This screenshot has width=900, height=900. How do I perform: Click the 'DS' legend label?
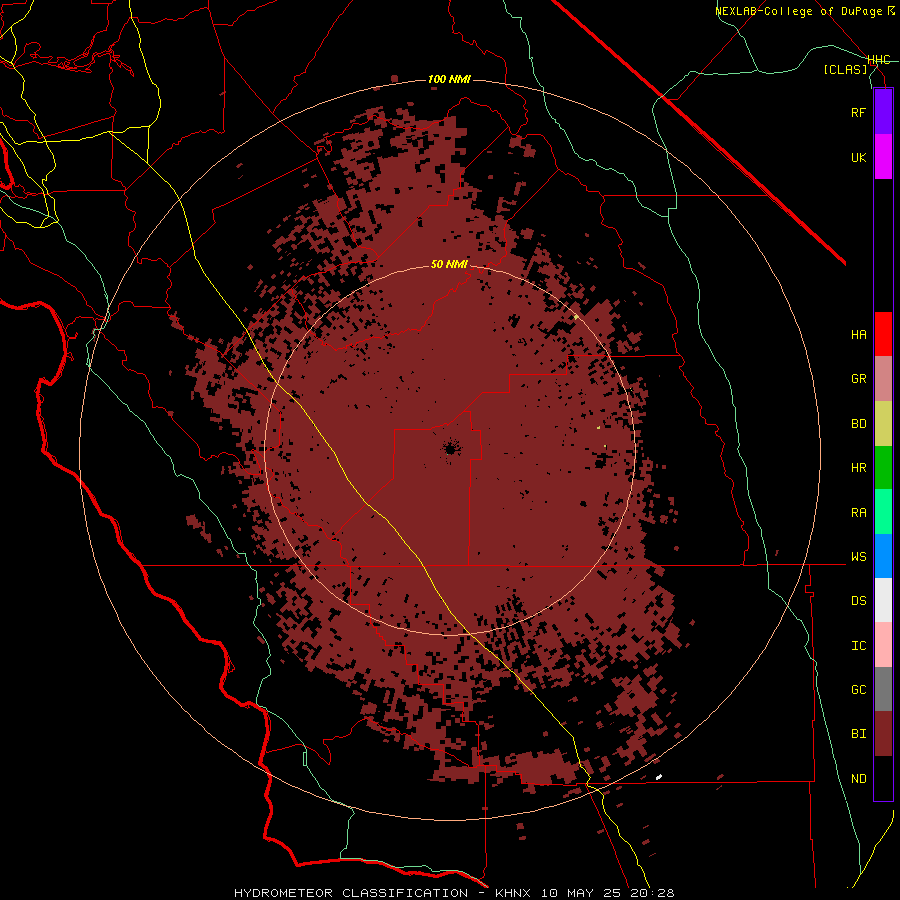[858, 601]
